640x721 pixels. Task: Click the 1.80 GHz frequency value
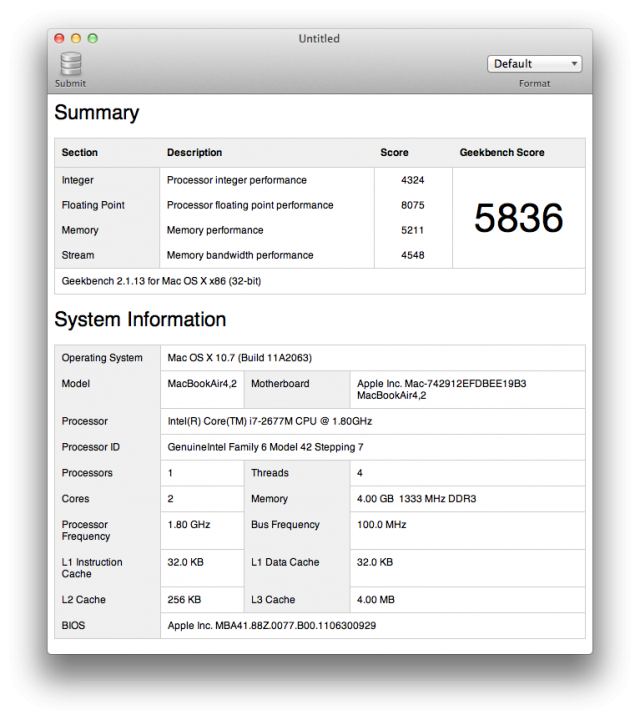click(x=189, y=525)
